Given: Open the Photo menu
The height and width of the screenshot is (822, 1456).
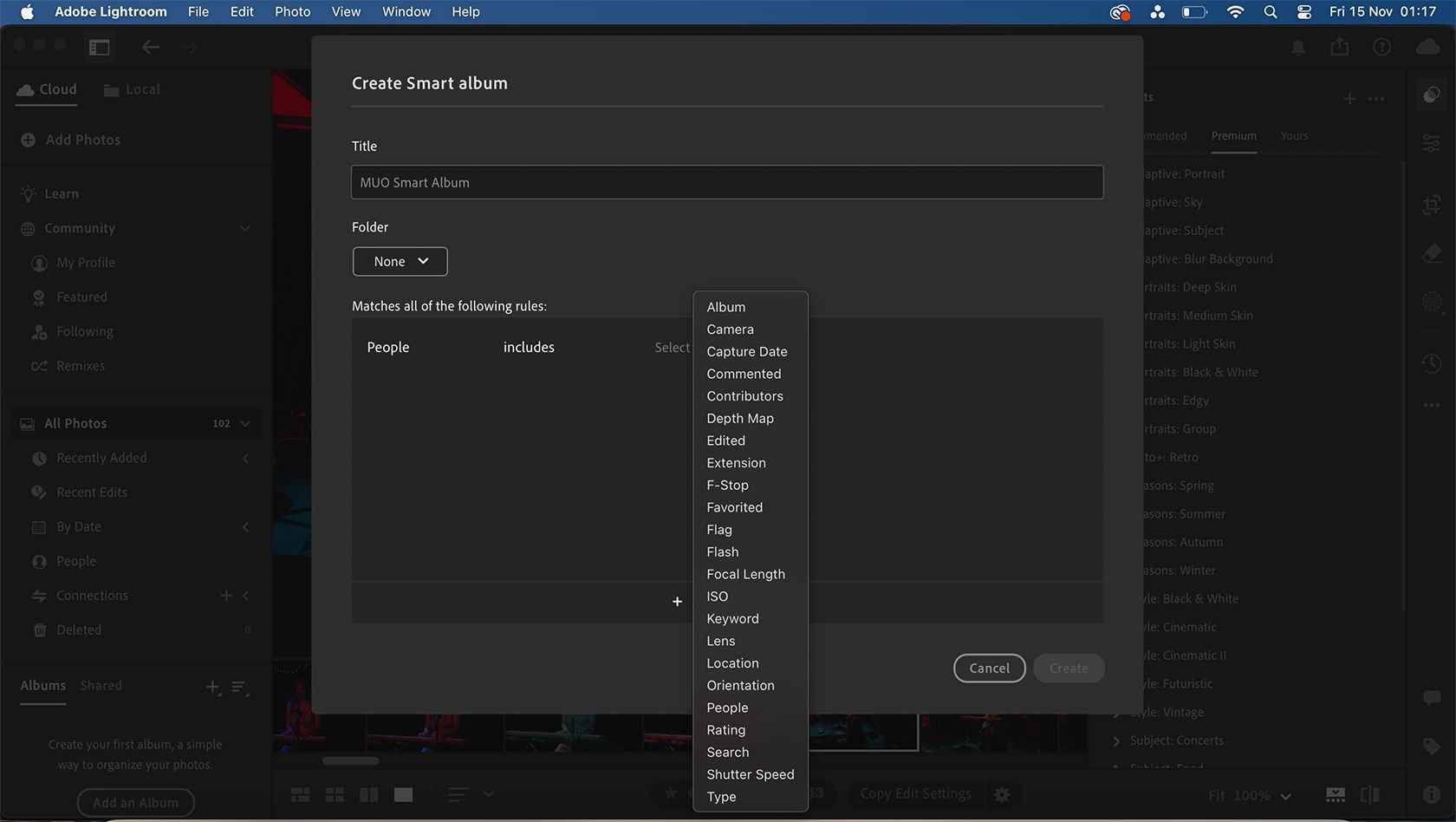Looking at the screenshot, I should [x=292, y=11].
